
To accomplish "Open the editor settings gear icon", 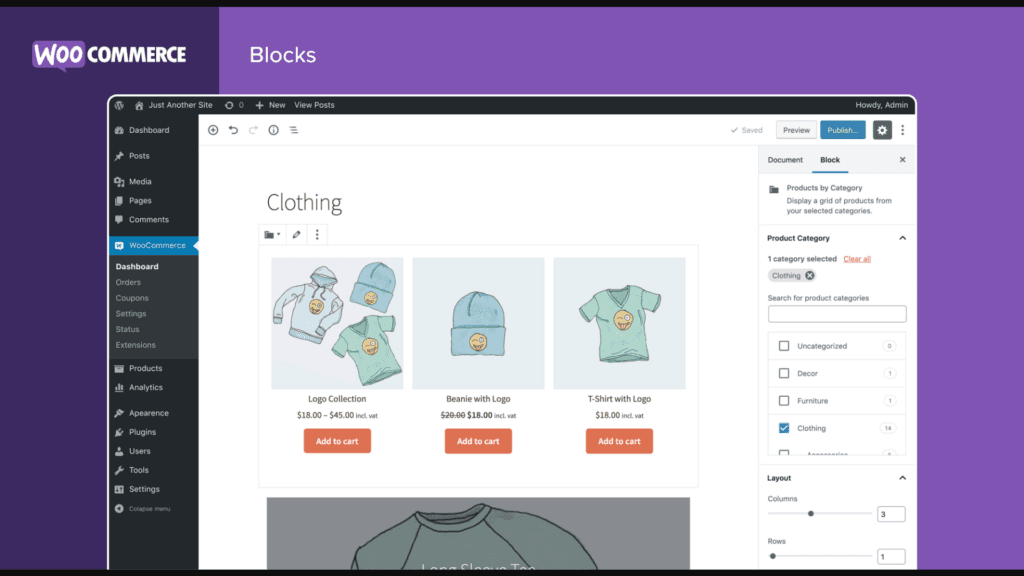I will 882,130.
